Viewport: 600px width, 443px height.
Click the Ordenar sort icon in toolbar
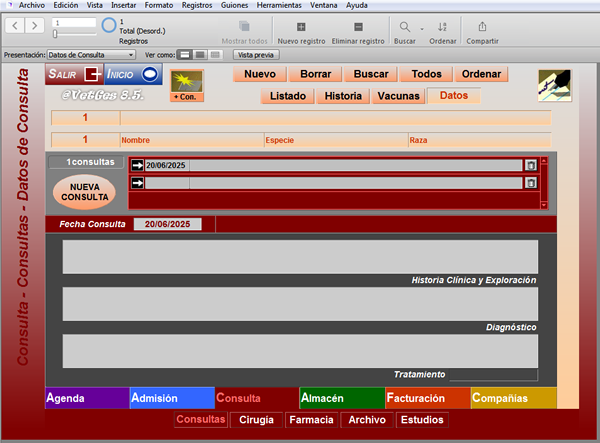442,27
